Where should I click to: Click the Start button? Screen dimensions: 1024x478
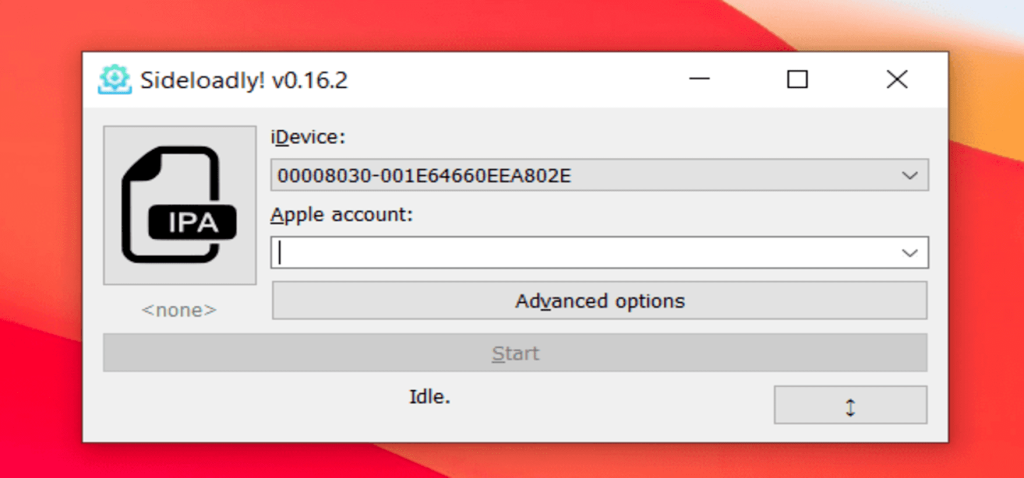[515, 353]
